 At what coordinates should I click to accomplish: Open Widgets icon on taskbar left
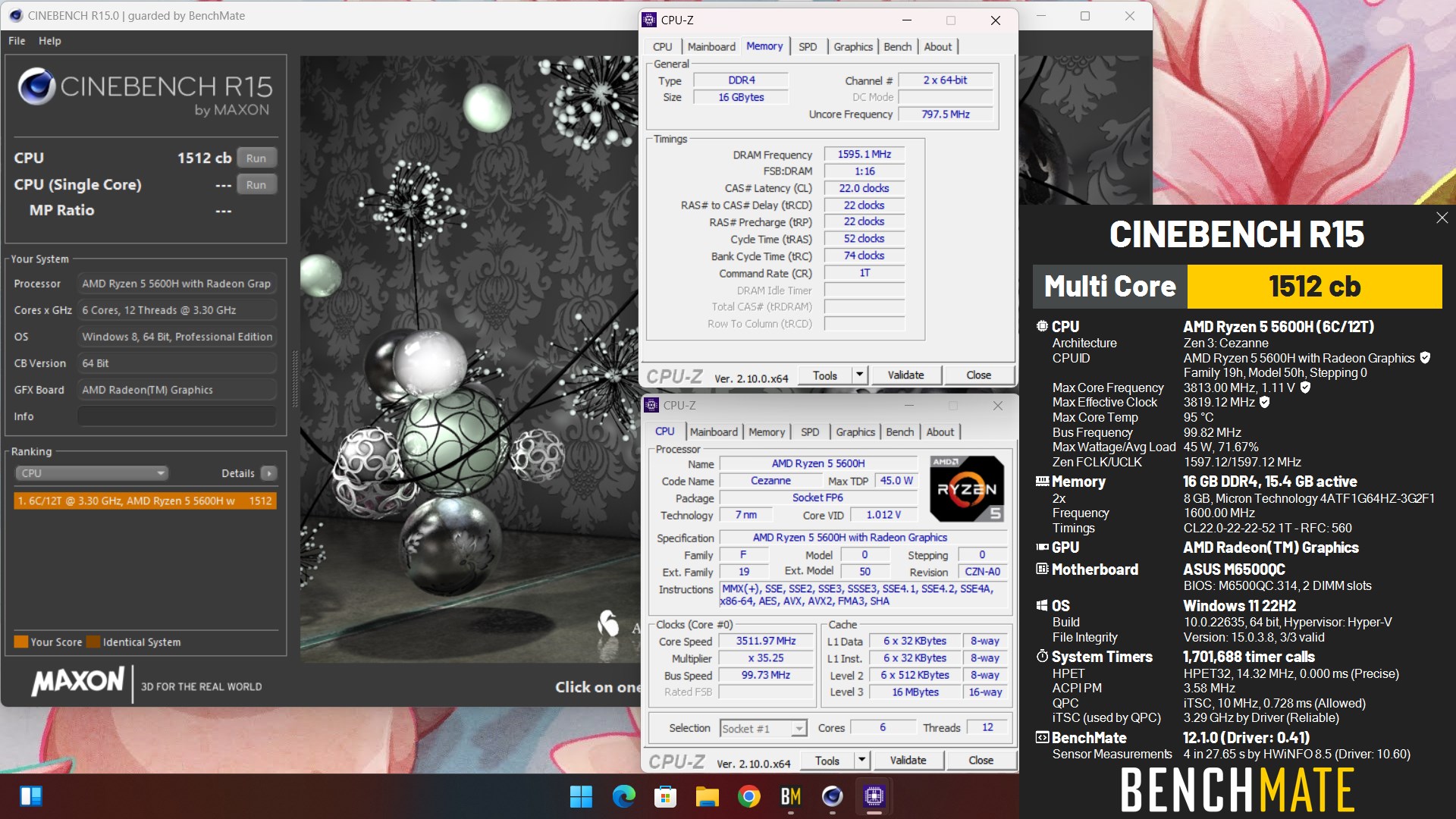31,796
